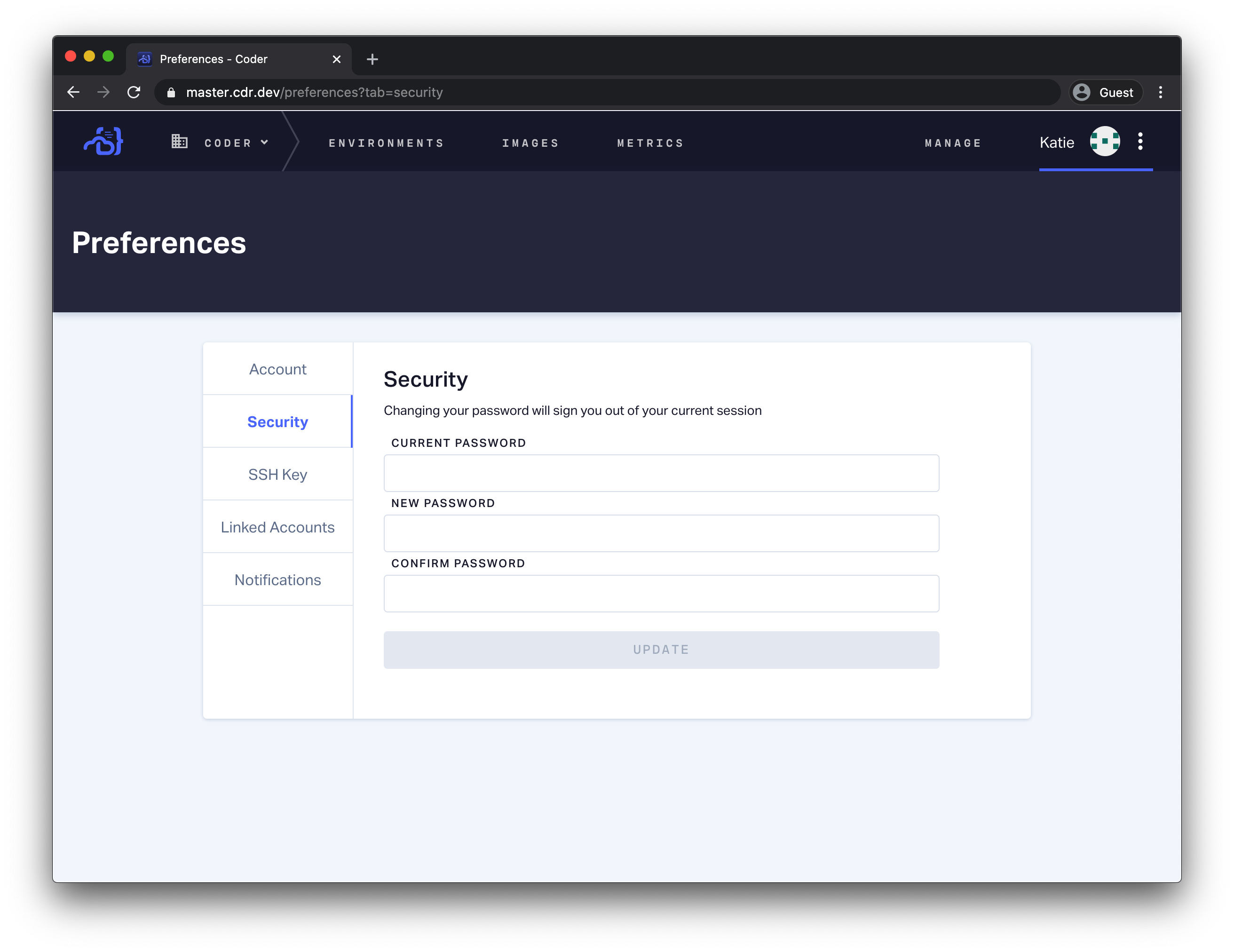This screenshot has height=952, width=1234.
Task: Open a new browser tab
Action: click(x=372, y=59)
